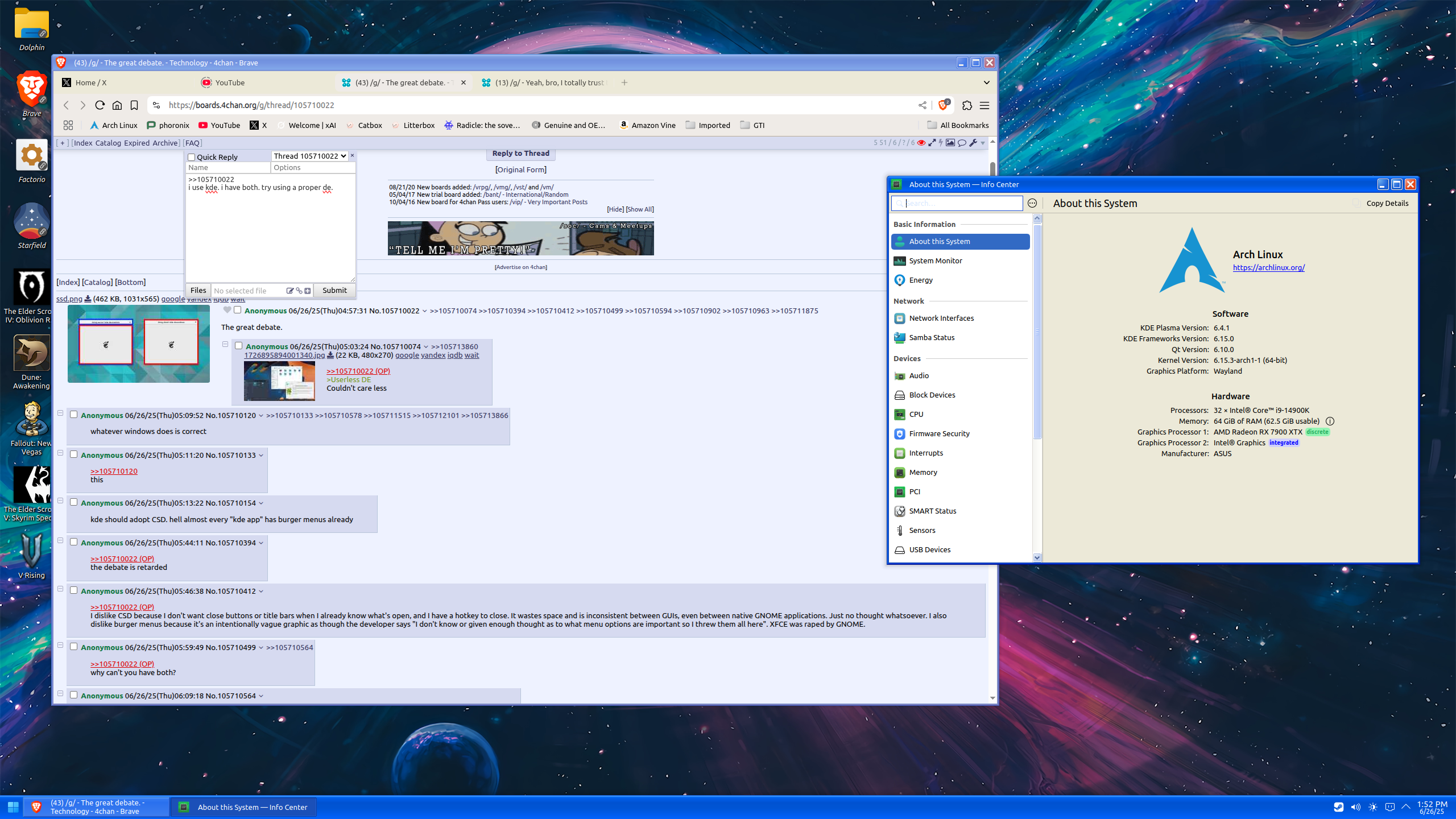Collapse post No.105710074 with minus toggle
Image resolution: width=1456 pixels, height=819 pixels.
pos(225,344)
